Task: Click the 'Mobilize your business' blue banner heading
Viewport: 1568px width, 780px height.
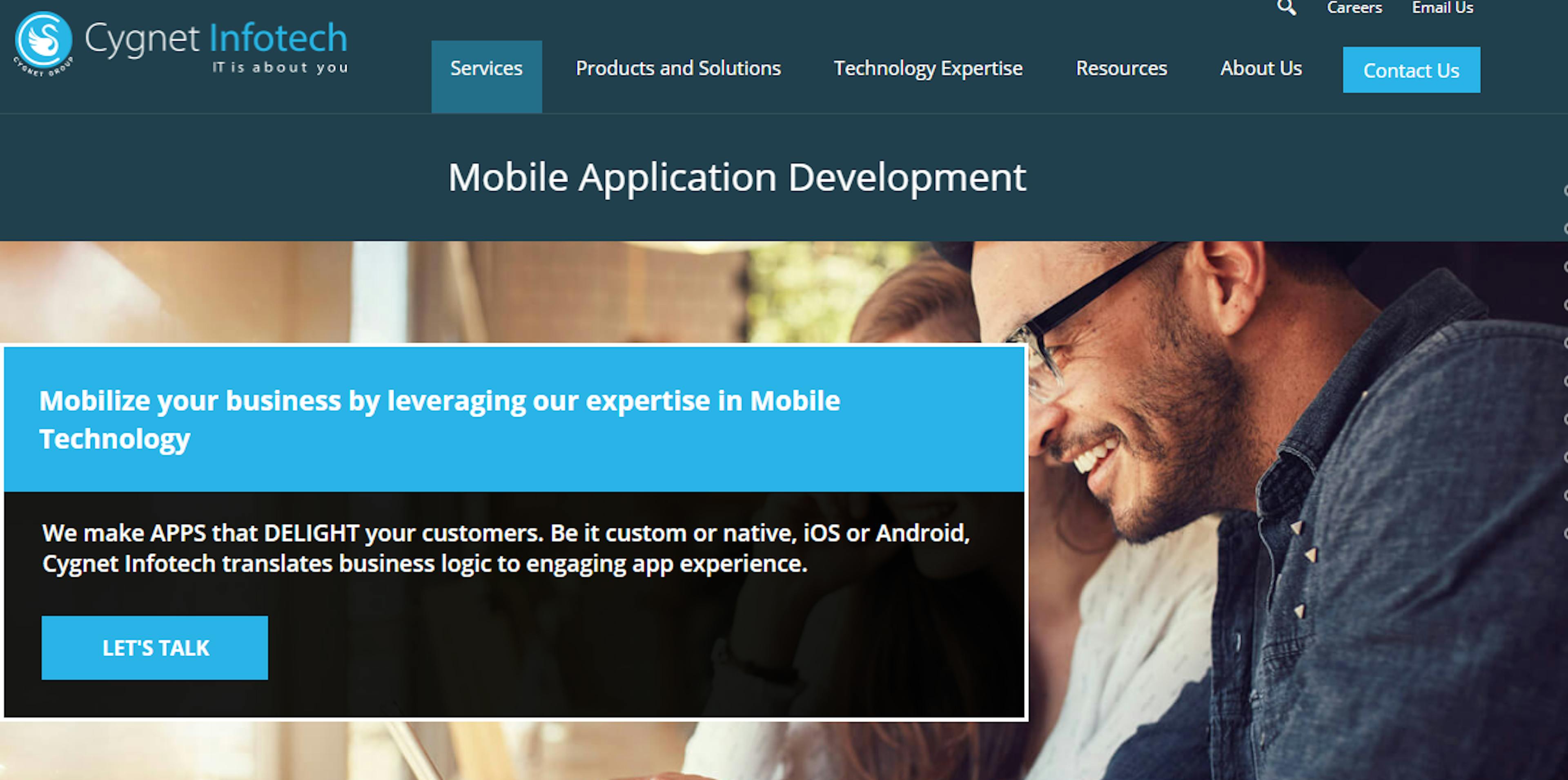Action: coord(439,420)
